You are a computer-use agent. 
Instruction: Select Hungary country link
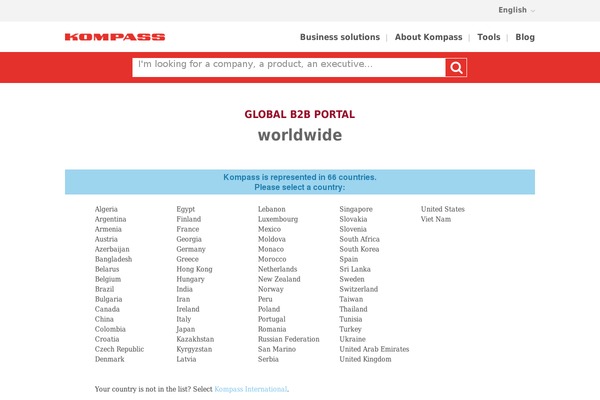click(x=191, y=279)
